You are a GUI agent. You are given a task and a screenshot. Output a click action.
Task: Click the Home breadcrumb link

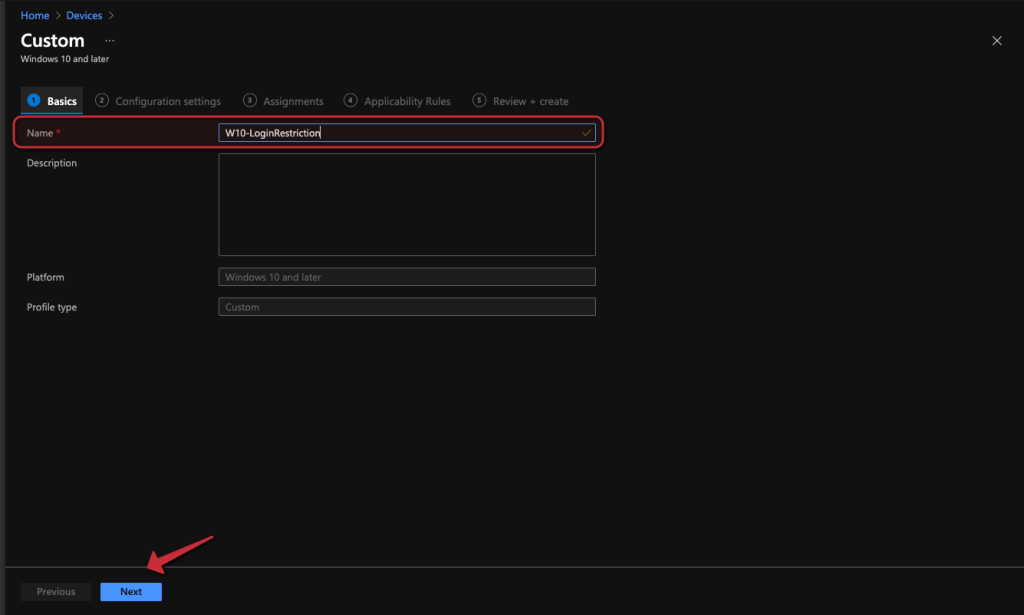(34, 16)
